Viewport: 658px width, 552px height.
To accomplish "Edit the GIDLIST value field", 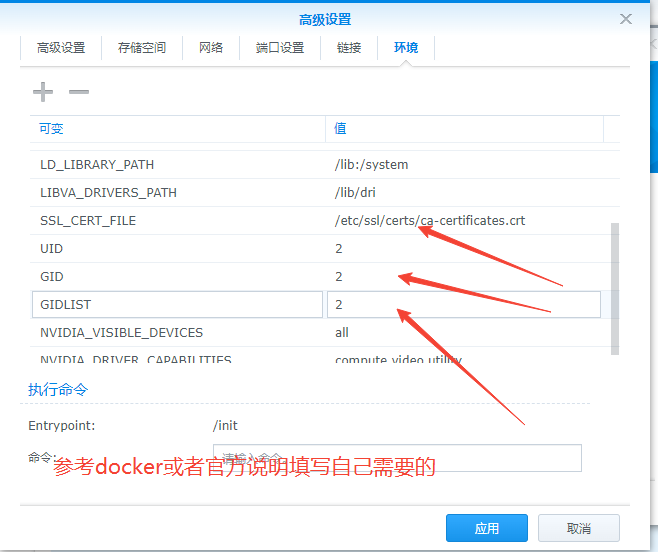I will pos(464,304).
